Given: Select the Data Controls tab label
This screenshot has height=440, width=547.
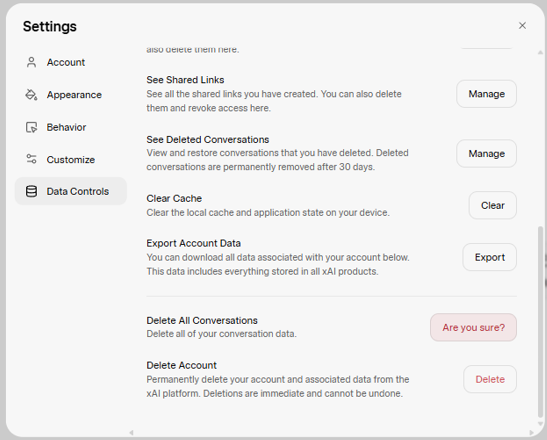Looking at the screenshot, I should tap(78, 191).
